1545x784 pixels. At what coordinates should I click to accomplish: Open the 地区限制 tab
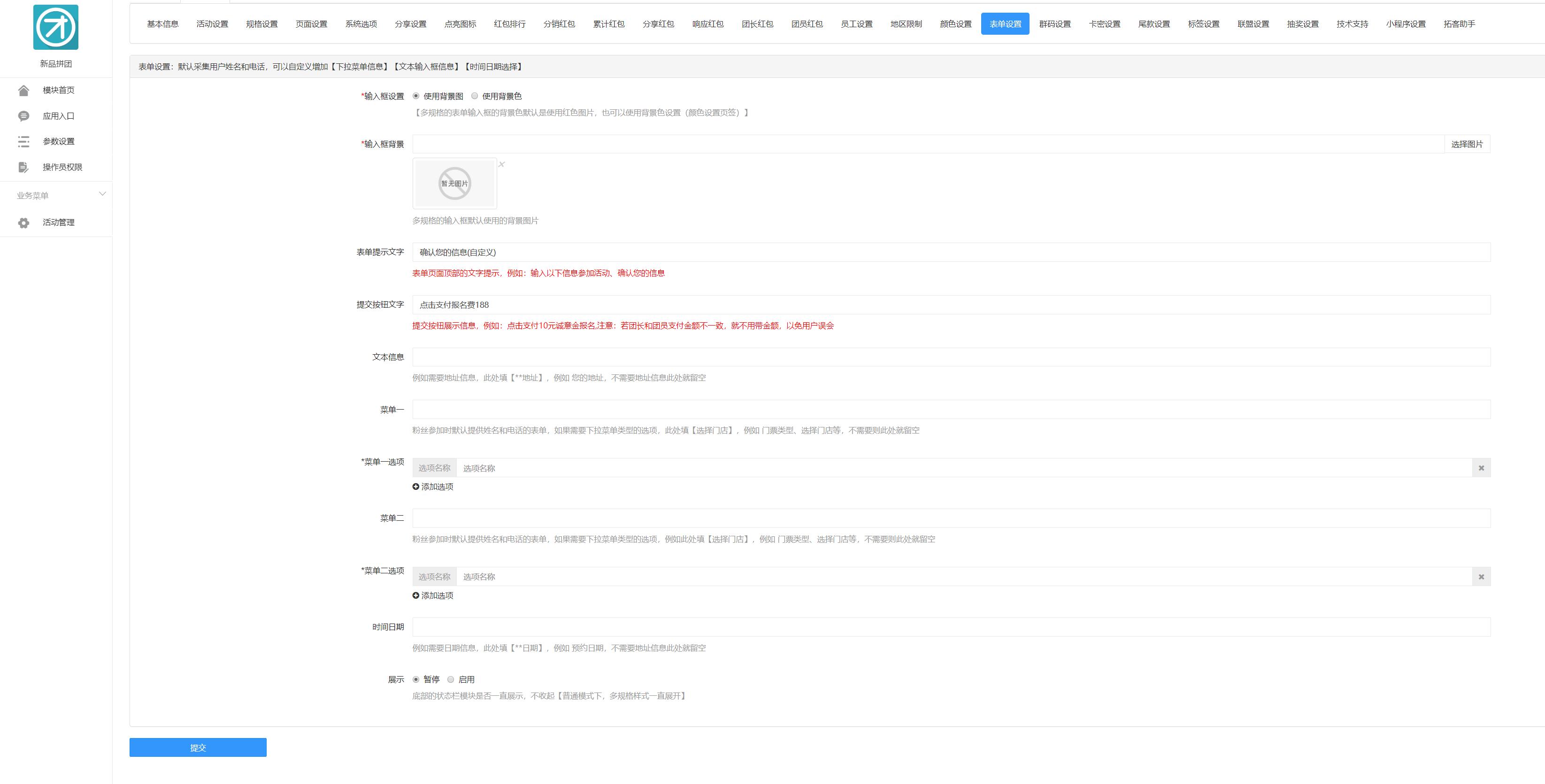tap(906, 24)
